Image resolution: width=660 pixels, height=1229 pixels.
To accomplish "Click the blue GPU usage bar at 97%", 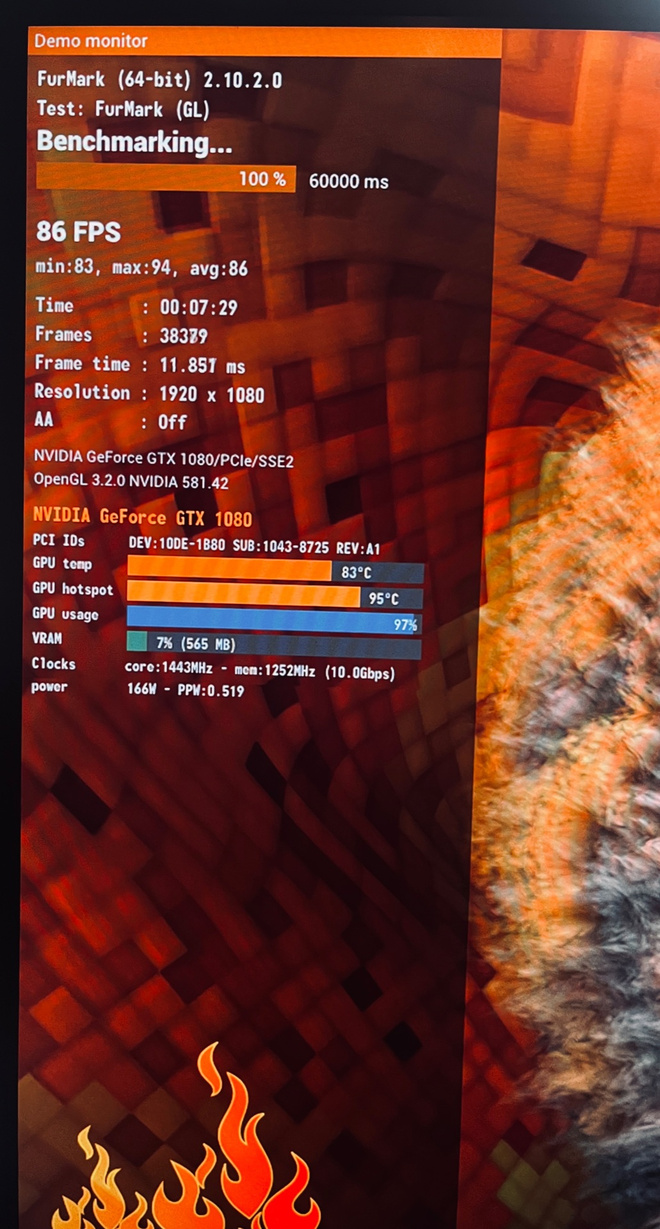I will click(x=274, y=623).
